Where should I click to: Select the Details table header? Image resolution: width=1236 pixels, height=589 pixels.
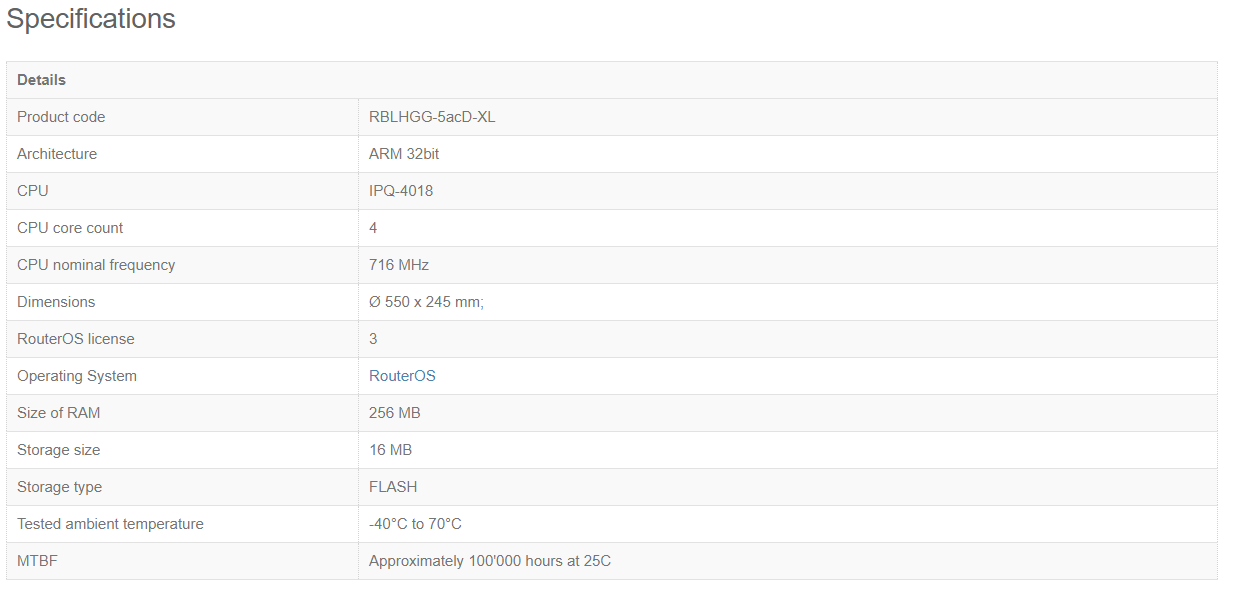pyautogui.click(x=41, y=80)
